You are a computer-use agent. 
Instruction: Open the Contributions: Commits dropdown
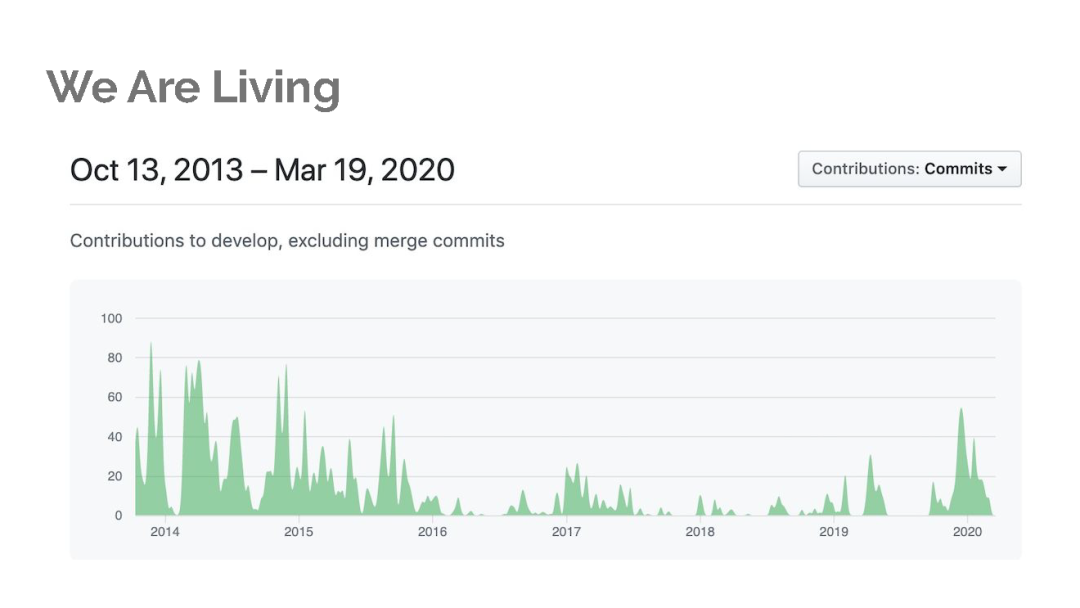click(x=909, y=169)
